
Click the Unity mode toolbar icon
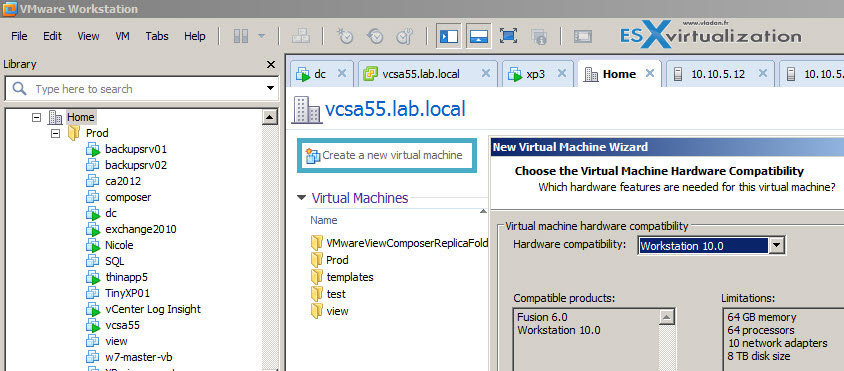click(538, 36)
